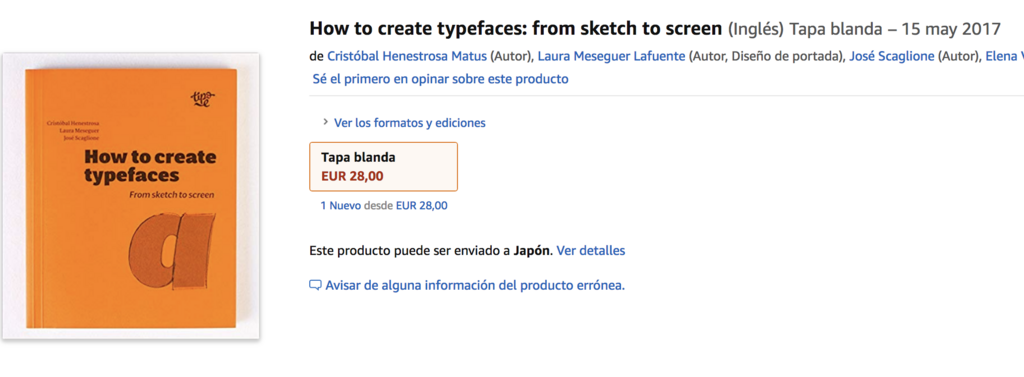Open author Laura Meseguer Lafuente link
1024x377 pixels.
[x=611, y=56]
